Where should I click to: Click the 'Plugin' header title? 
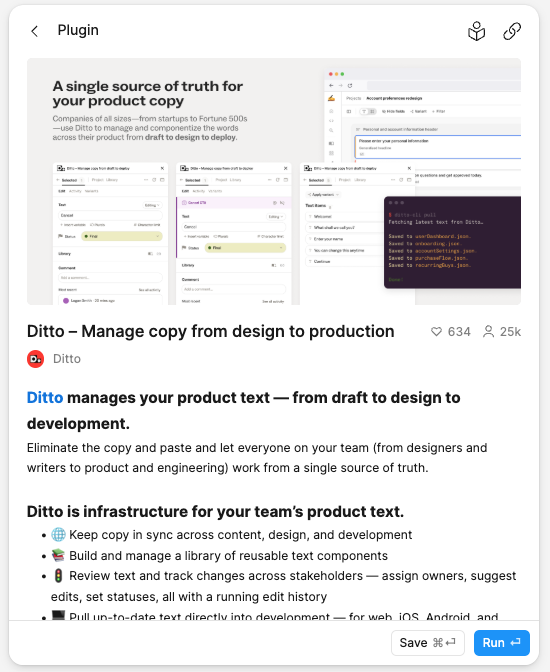coord(78,30)
